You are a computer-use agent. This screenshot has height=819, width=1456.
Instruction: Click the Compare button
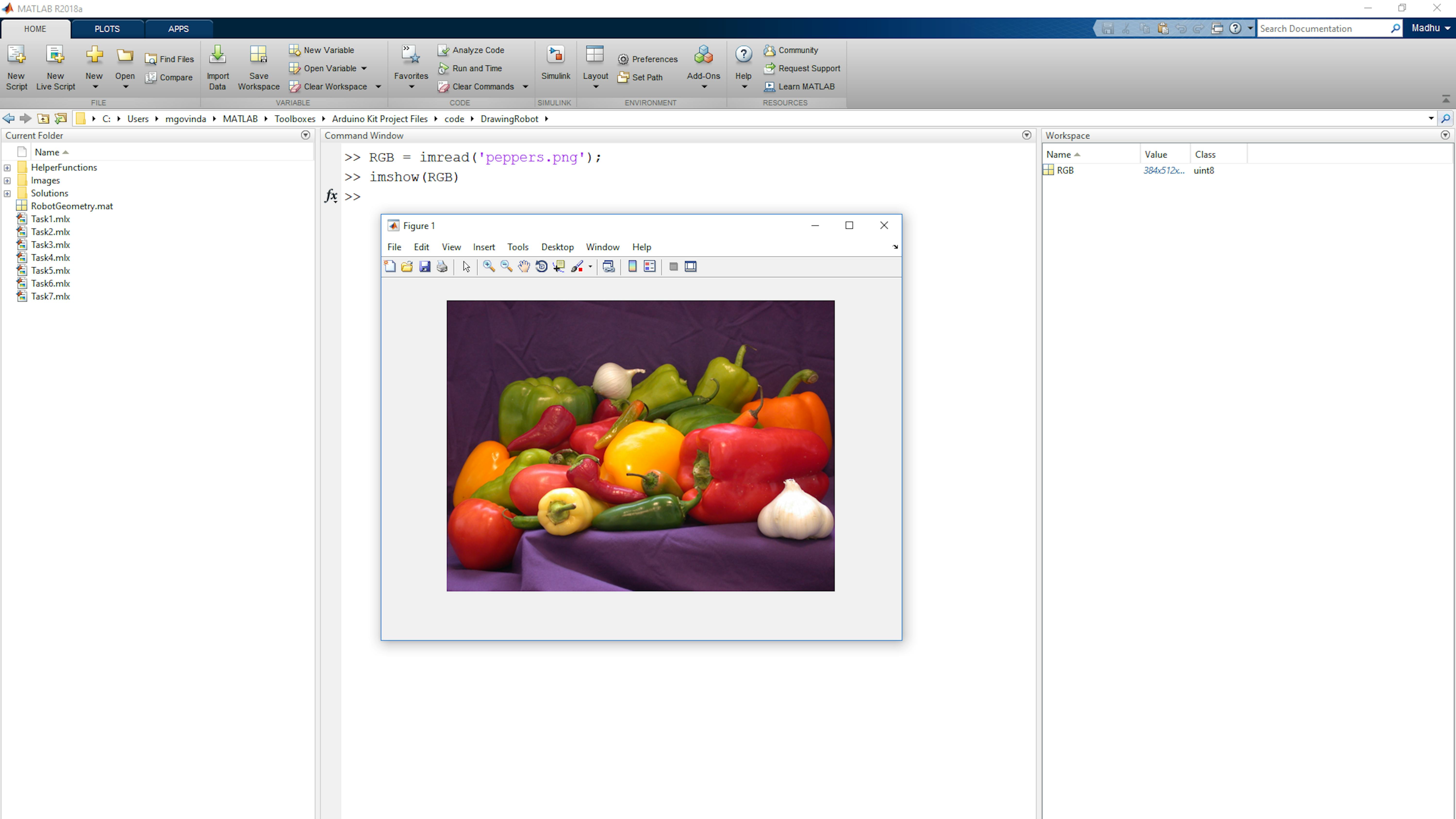pos(168,77)
